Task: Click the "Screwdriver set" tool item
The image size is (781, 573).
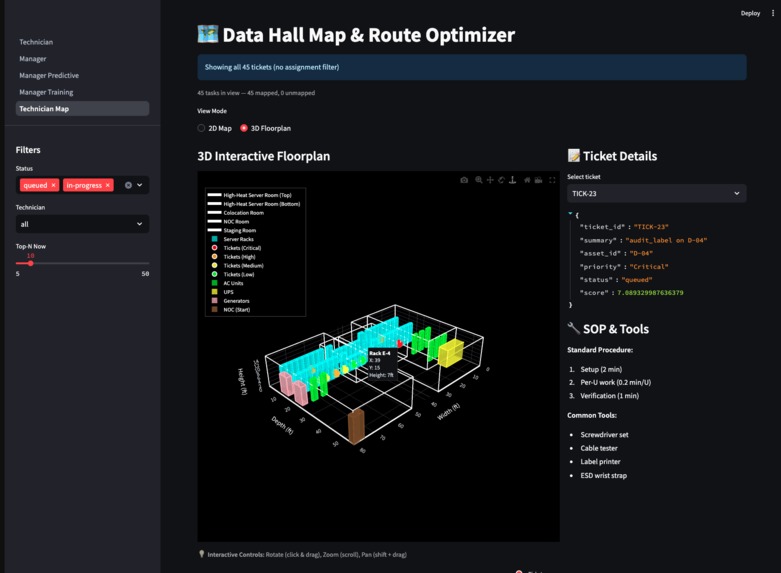Action: point(604,434)
